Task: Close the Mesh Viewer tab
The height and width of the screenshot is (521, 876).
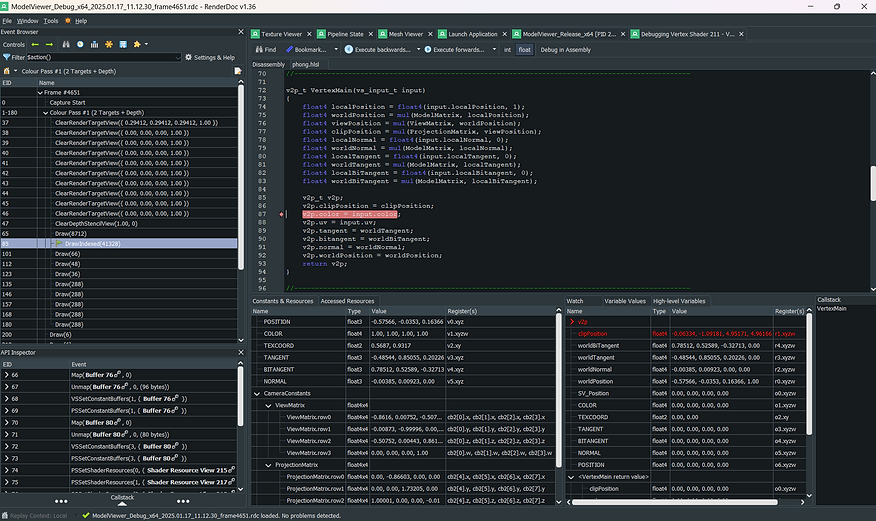Action: click(x=430, y=34)
